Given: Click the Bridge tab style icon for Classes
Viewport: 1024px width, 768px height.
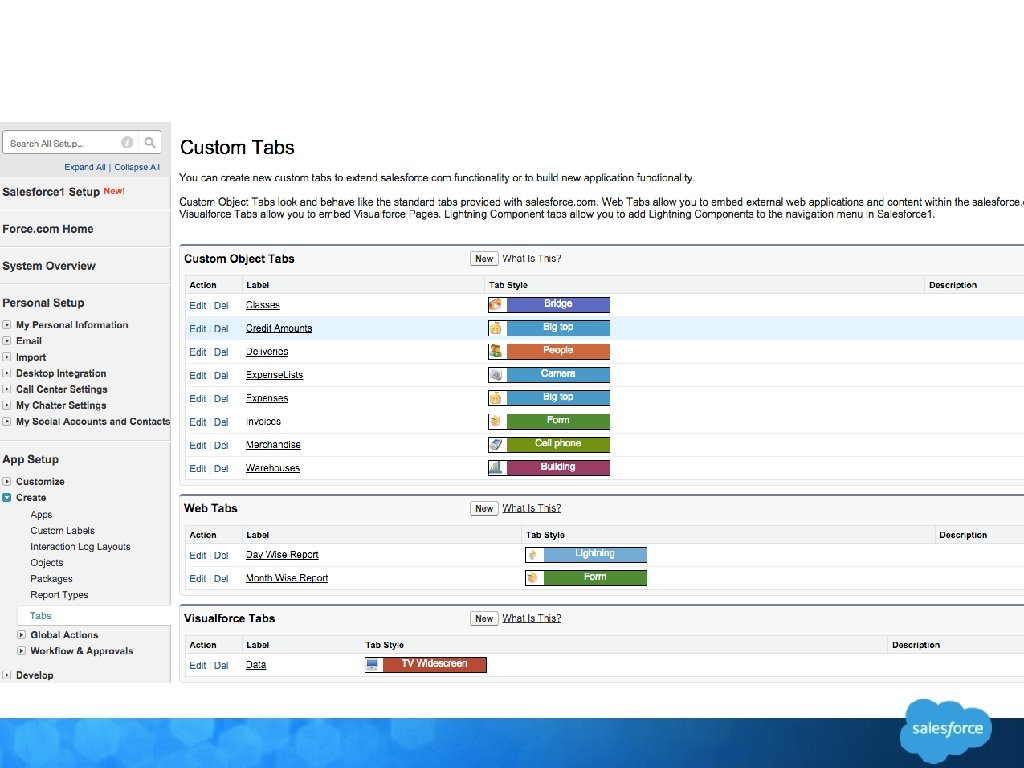Looking at the screenshot, I should 496,304.
